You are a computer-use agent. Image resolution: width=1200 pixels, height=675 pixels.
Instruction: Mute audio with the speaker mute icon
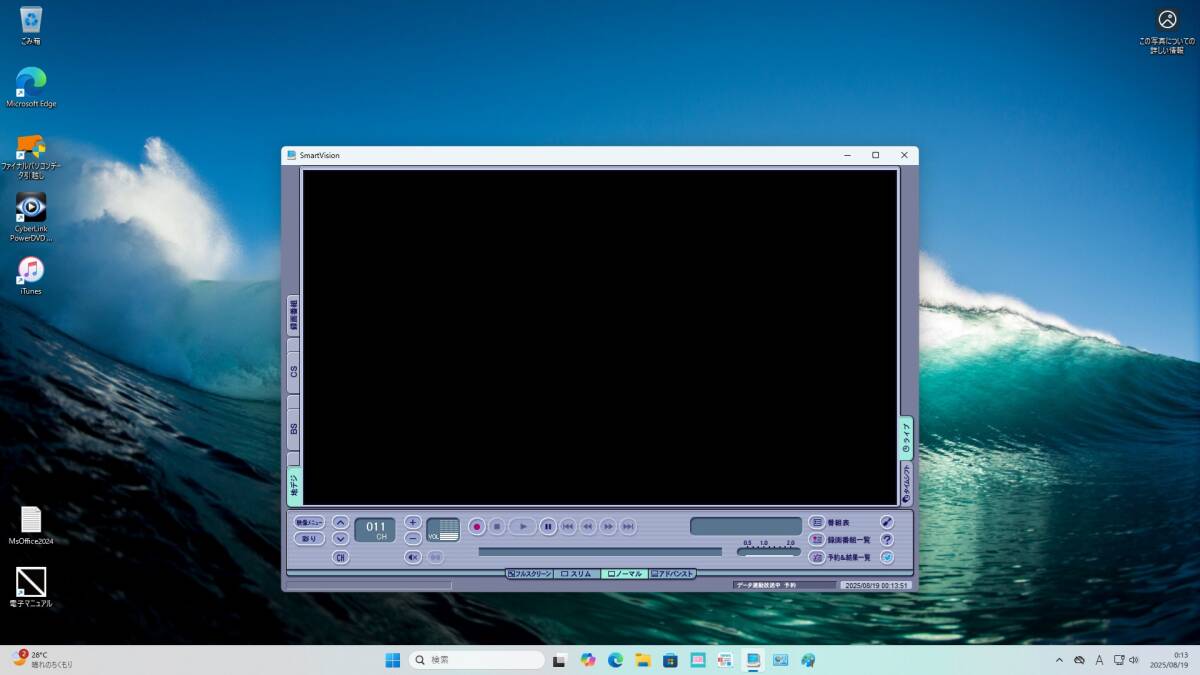pos(413,557)
